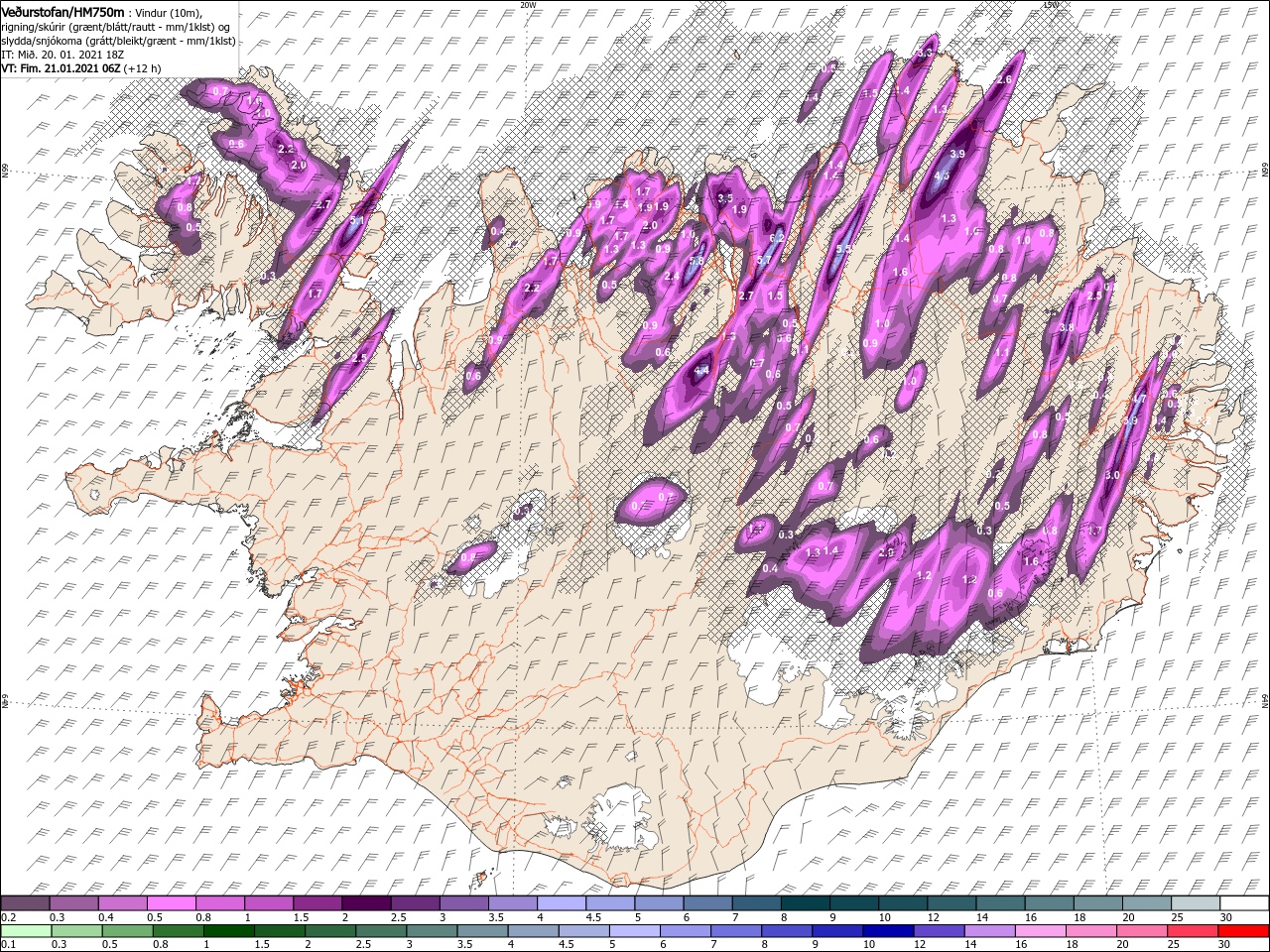Screen dimensions: 1270x952
Task: Click lower legend swatch between 2 and 2.5
Action: coord(329,930)
